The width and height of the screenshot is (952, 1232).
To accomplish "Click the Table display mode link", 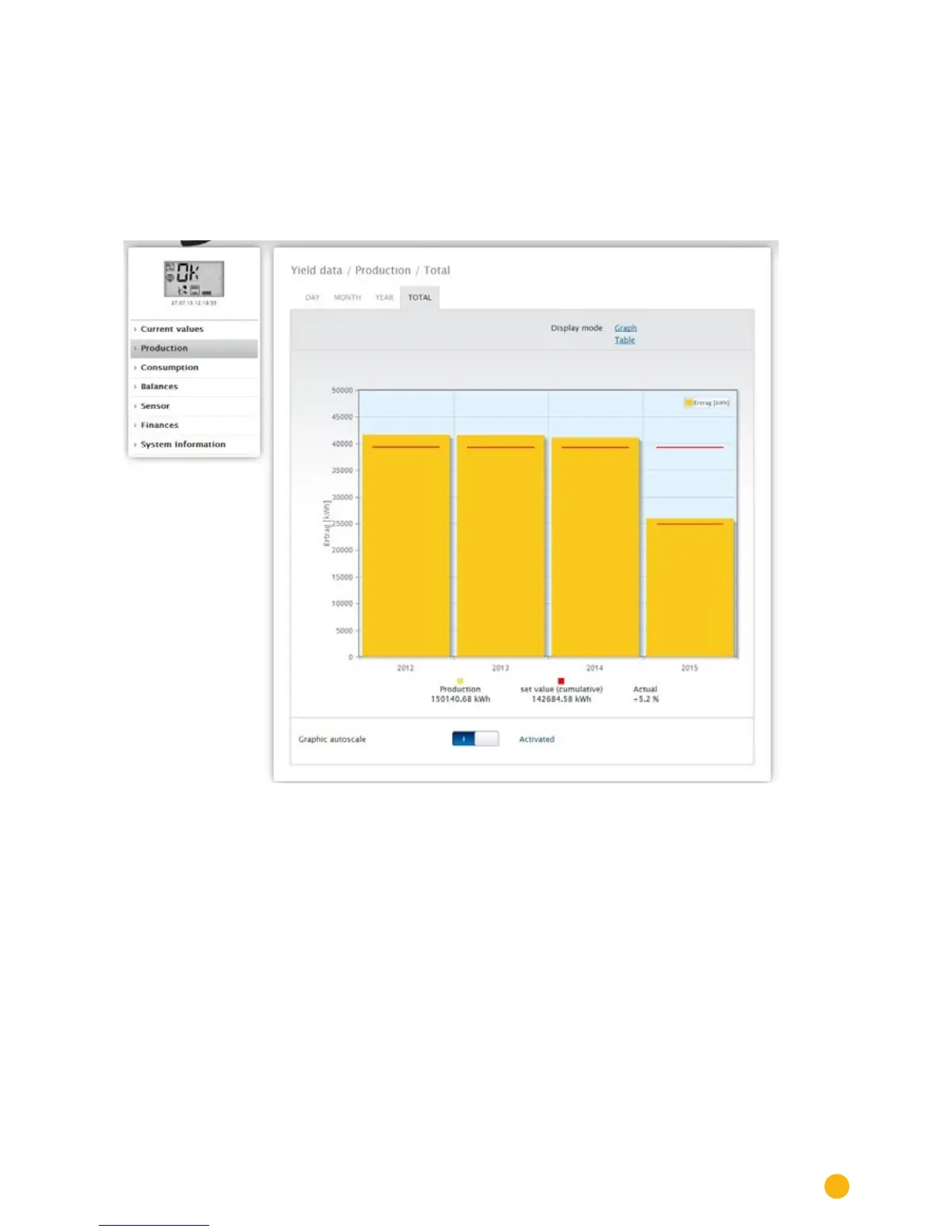I will point(625,340).
